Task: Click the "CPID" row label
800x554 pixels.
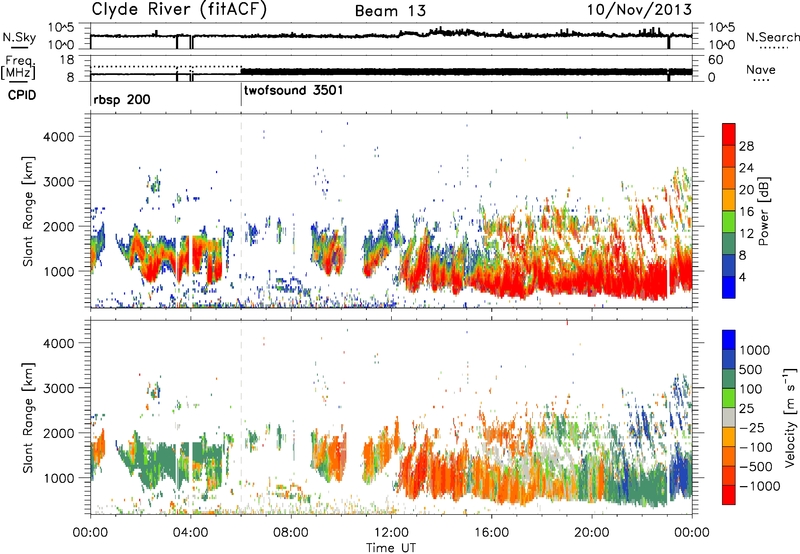Action: click(22, 95)
